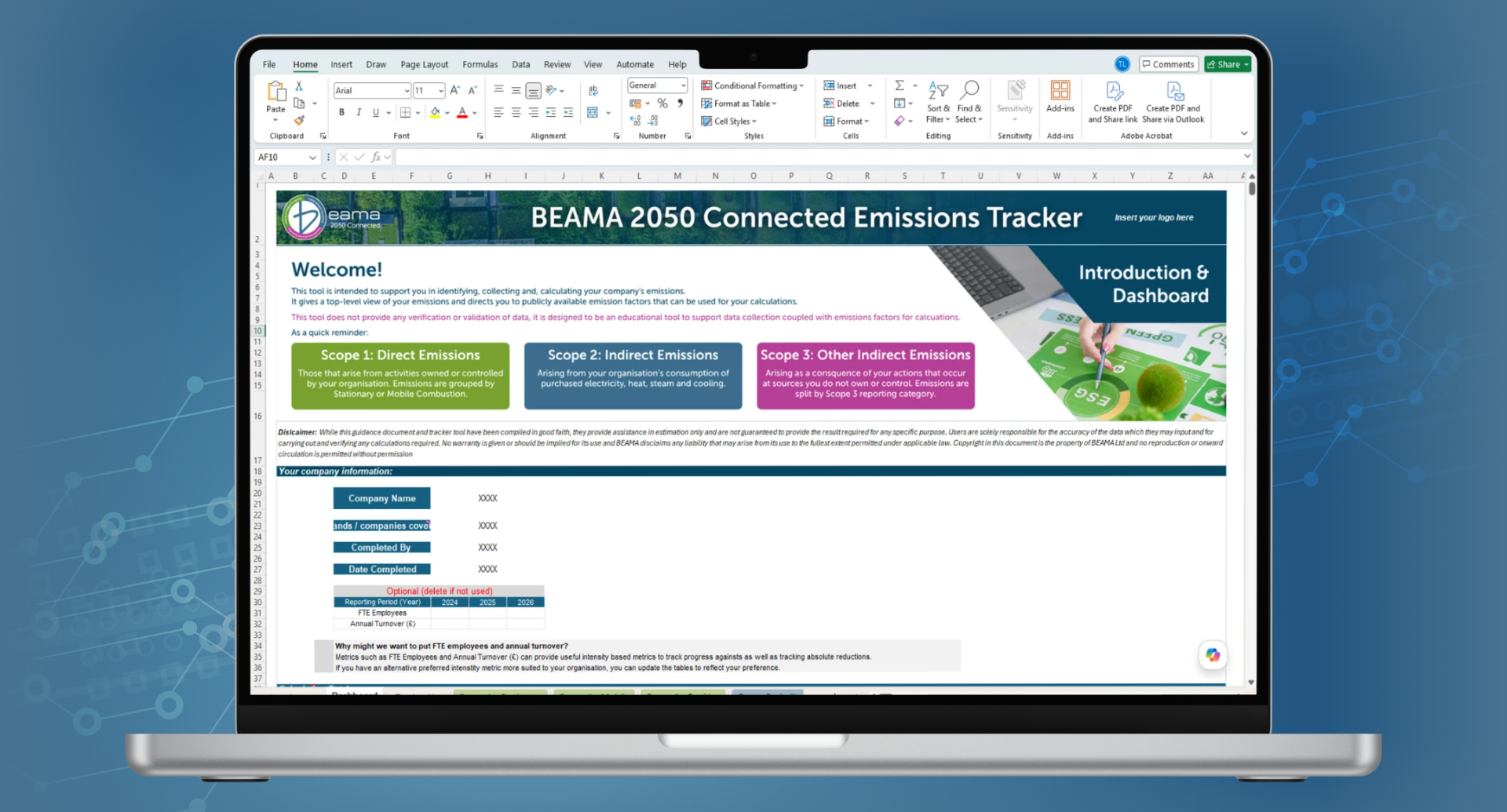Toggle Center alignment
Viewport: 1507px width, 812px height.
pyautogui.click(x=516, y=112)
